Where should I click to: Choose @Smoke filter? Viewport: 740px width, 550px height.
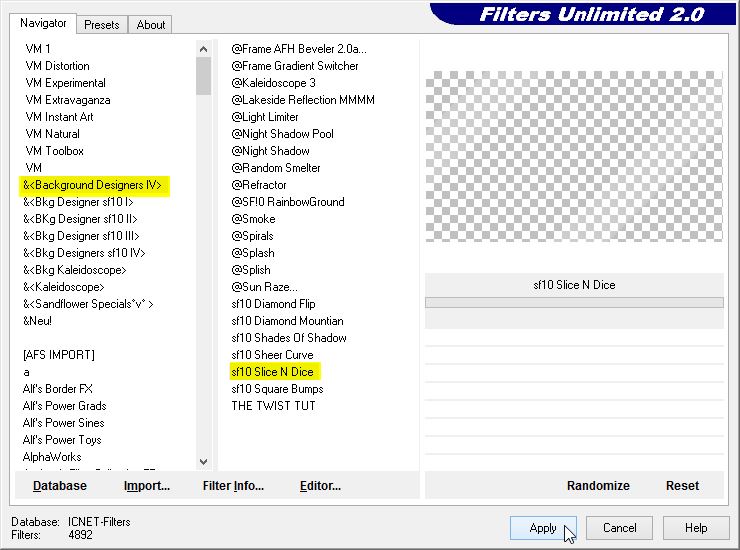253,219
